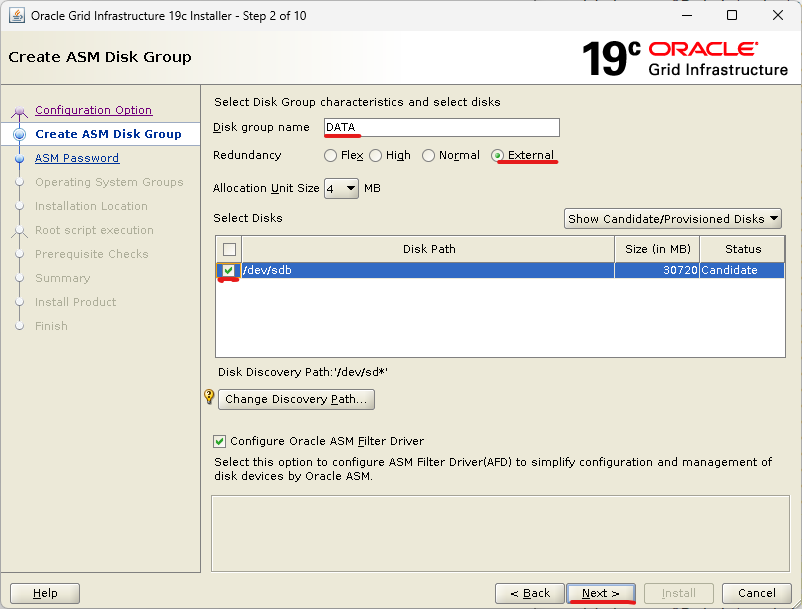
Task: Click the Configuration Option step bullet icon
Action: [x=19, y=111]
